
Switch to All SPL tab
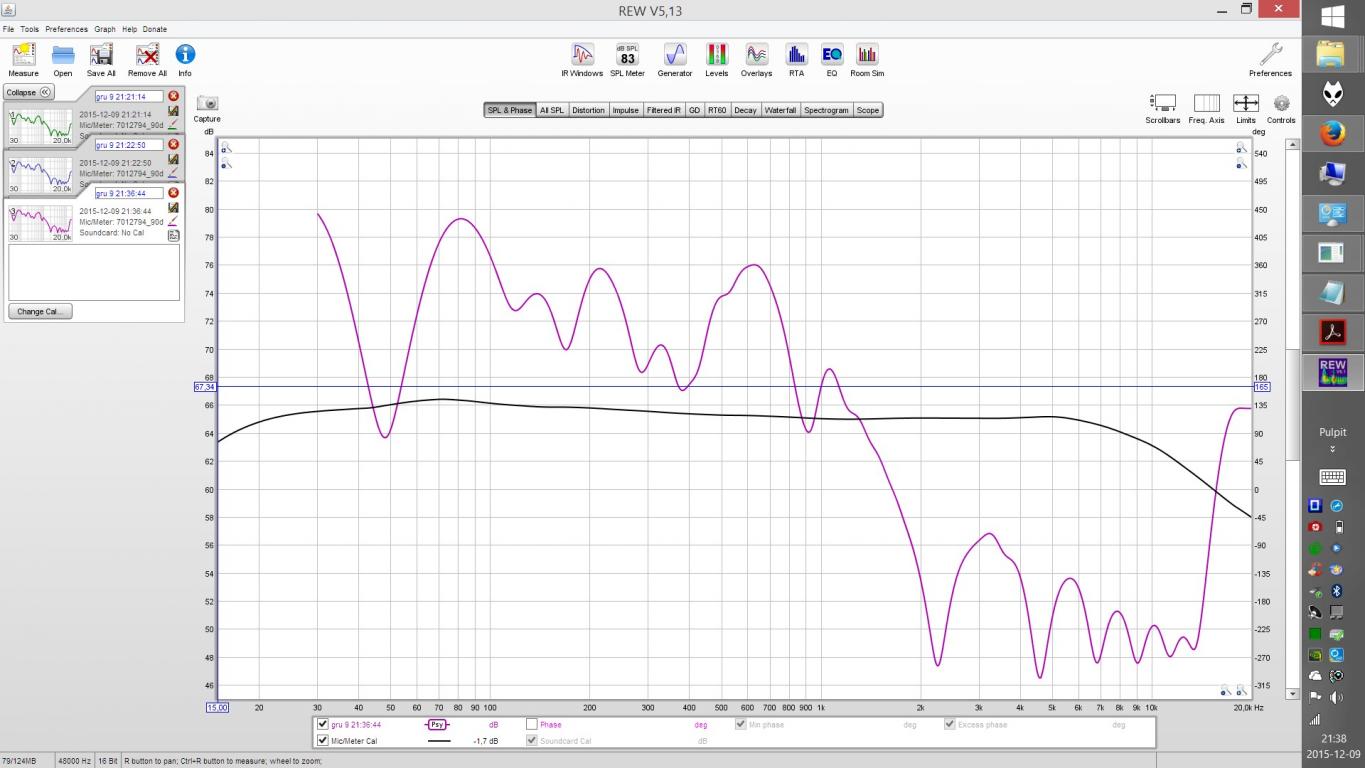point(552,110)
